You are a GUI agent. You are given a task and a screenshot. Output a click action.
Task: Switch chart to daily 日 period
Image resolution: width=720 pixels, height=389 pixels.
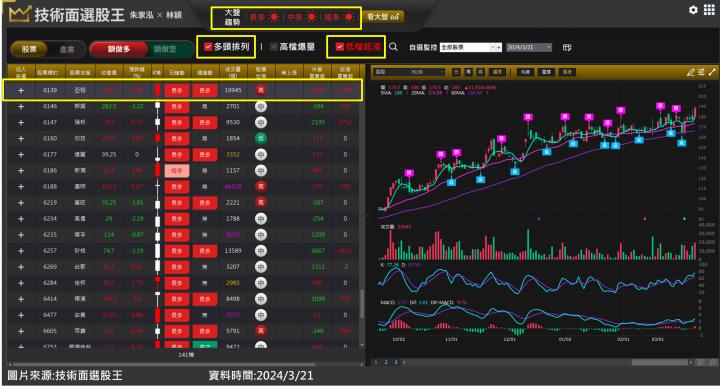coord(456,72)
